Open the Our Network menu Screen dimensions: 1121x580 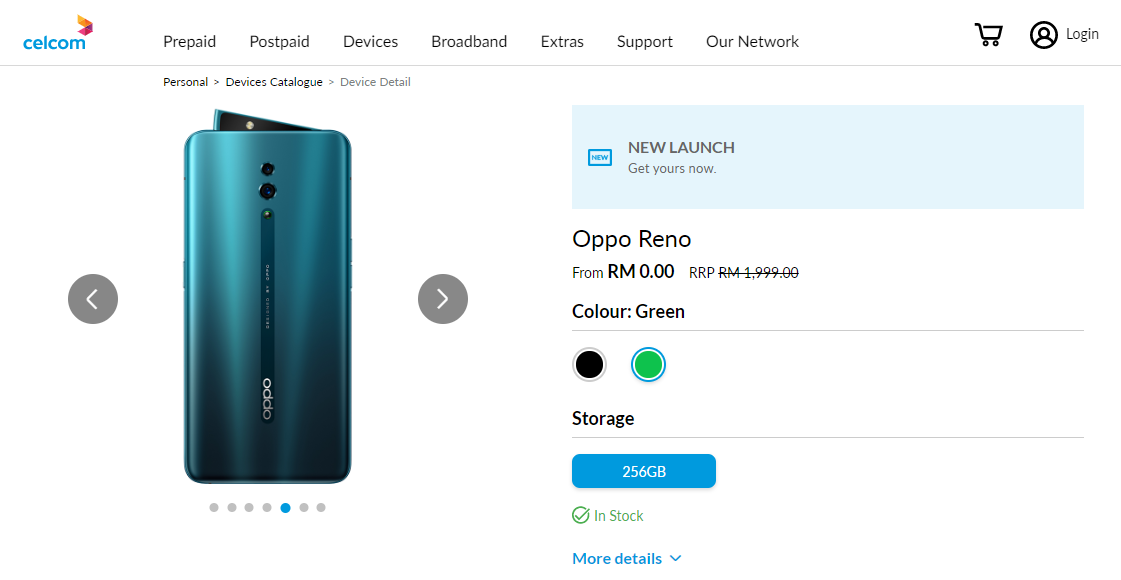[752, 42]
